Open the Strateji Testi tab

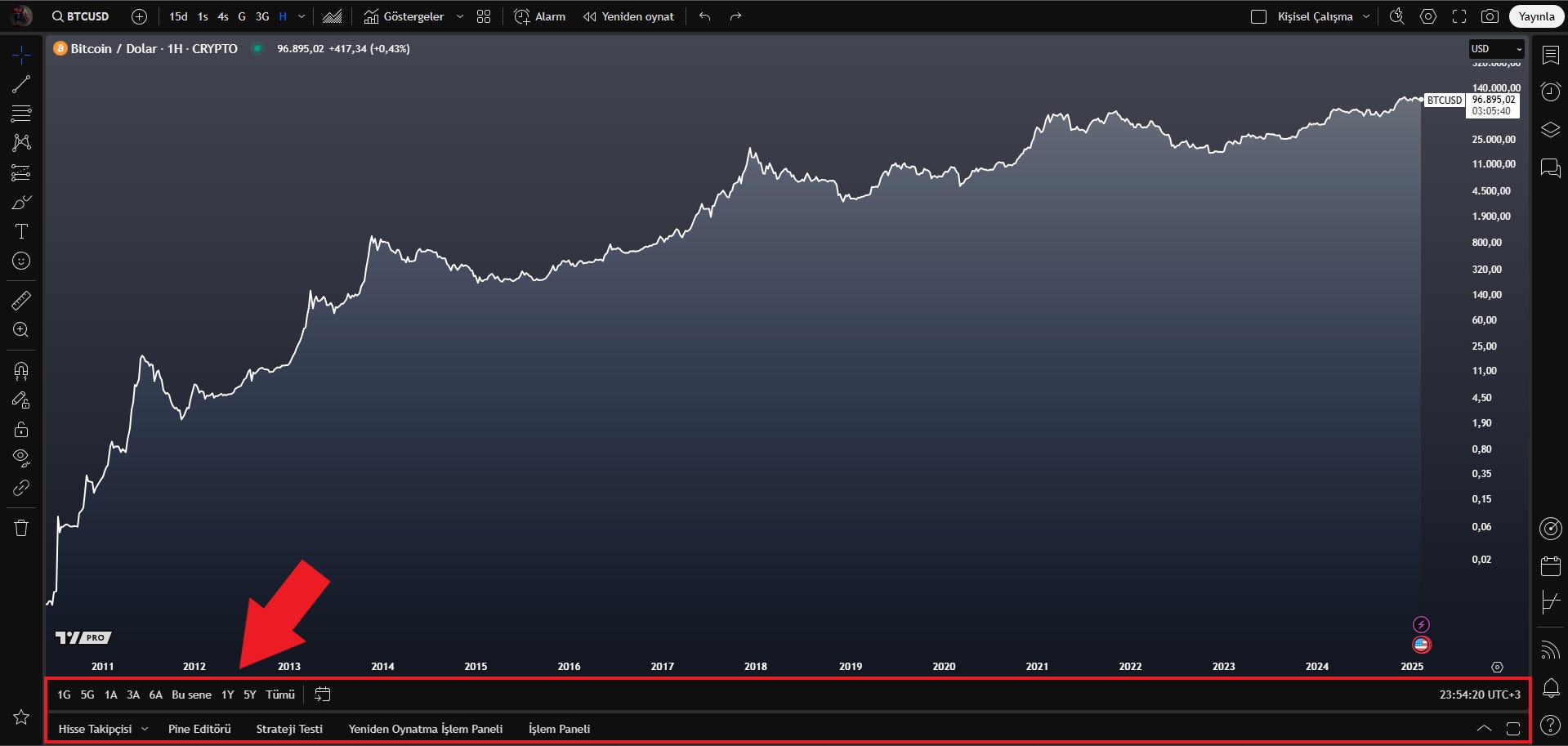pos(289,729)
